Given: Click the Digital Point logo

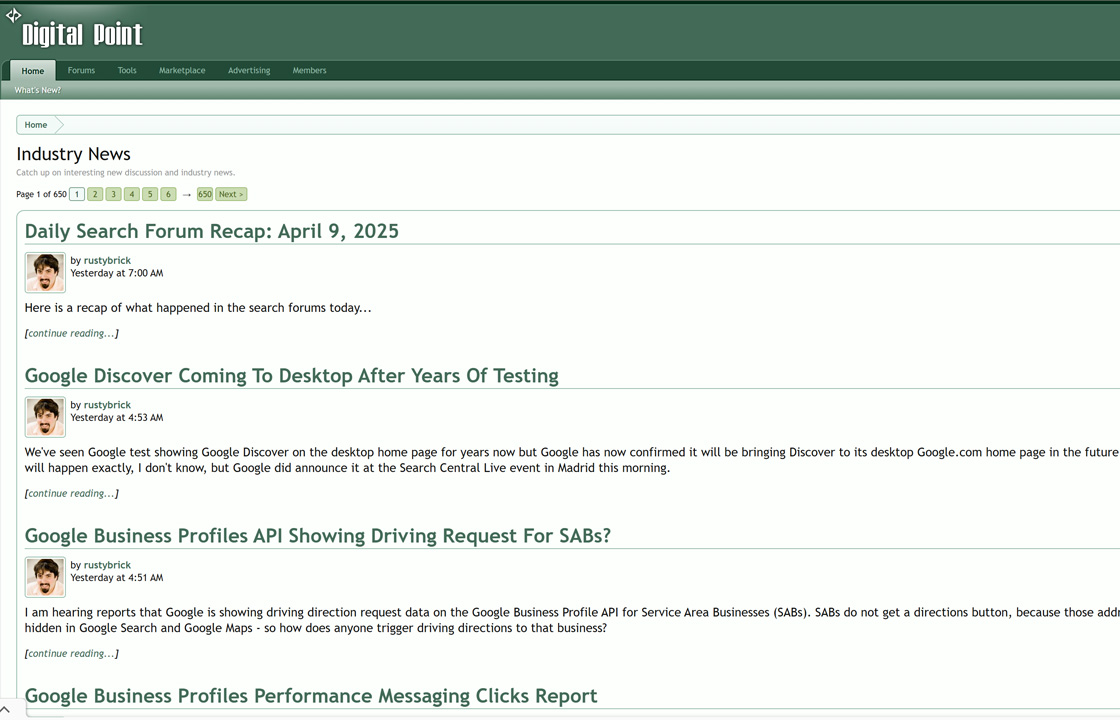Looking at the screenshot, I should pos(75,30).
